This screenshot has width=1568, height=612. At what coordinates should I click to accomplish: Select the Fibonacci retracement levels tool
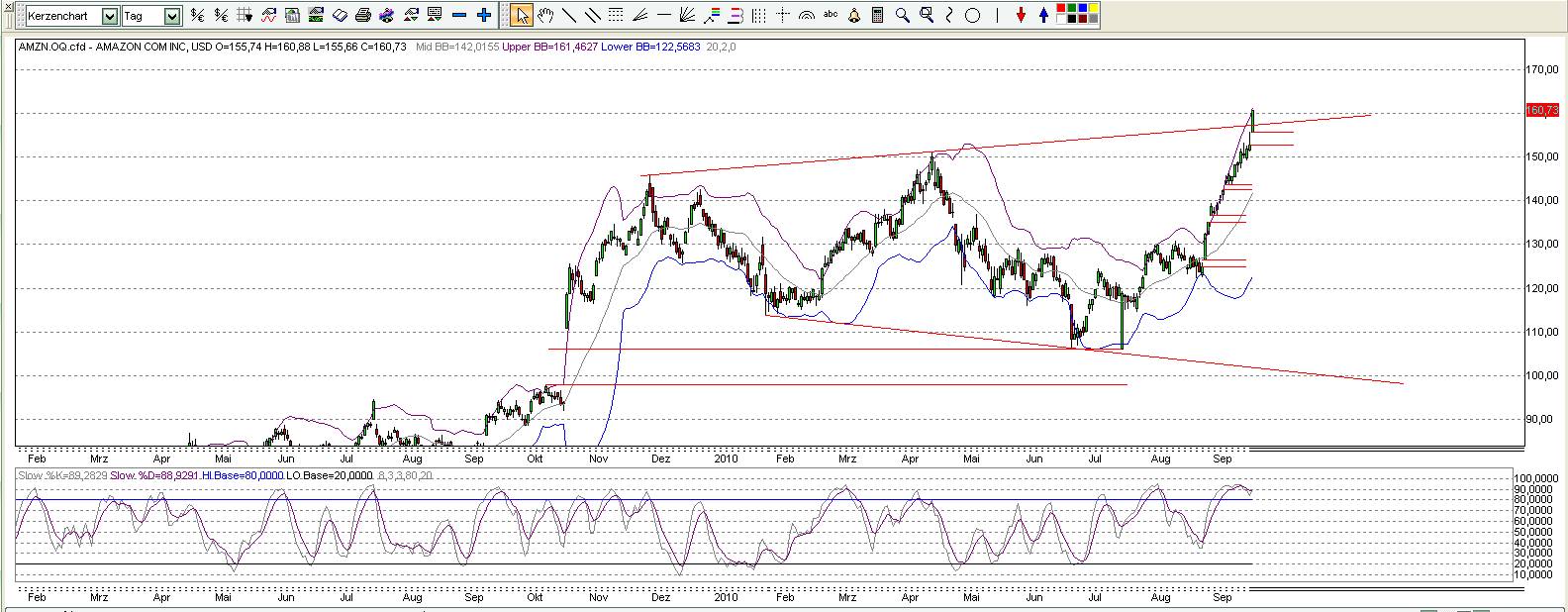point(735,15)
